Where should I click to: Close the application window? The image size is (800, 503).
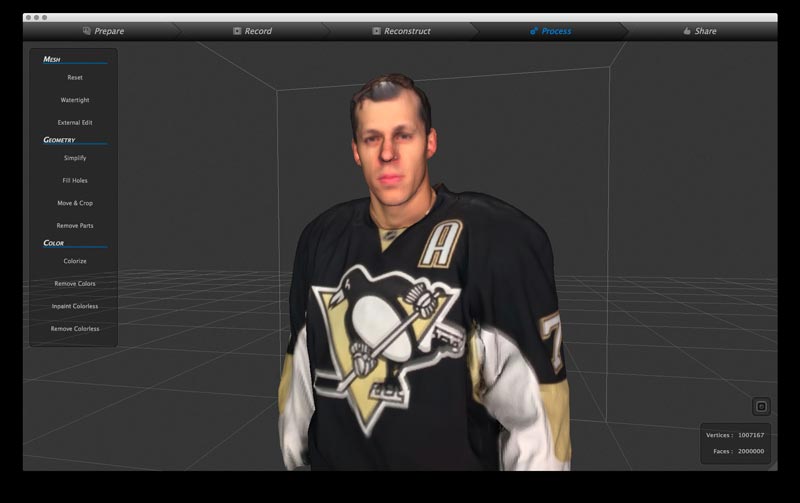[29, 17]
